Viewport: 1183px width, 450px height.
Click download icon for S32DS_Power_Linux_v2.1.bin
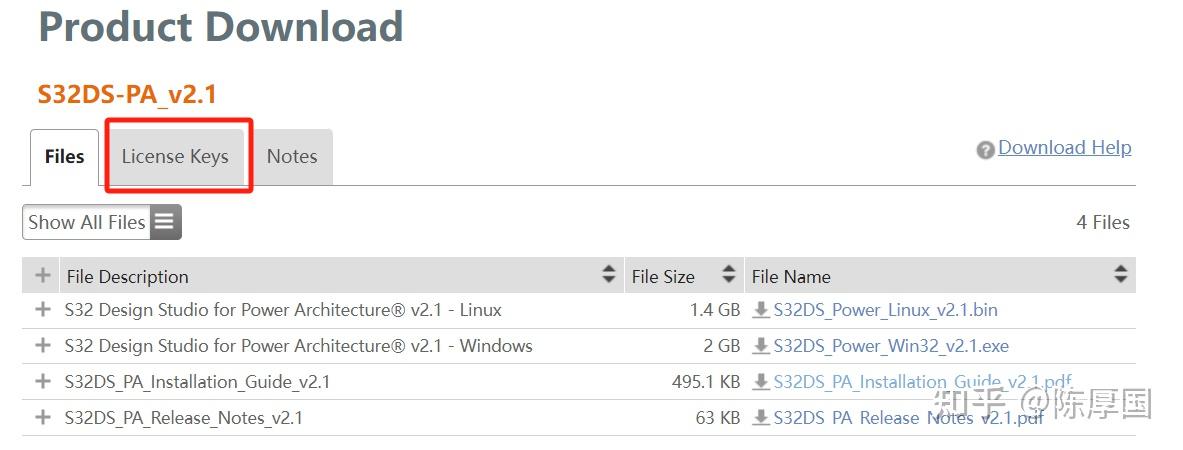[x=761, y=310]
